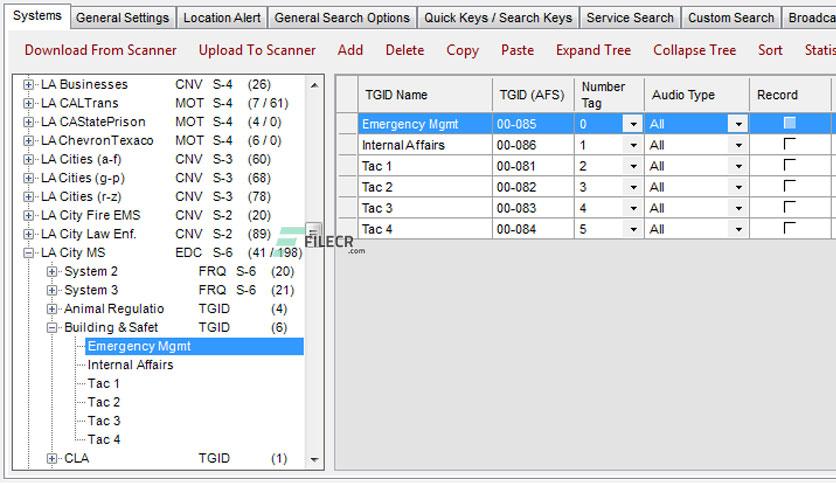Expand the System 2 node

pyautogui.click(x=52, y=272)
